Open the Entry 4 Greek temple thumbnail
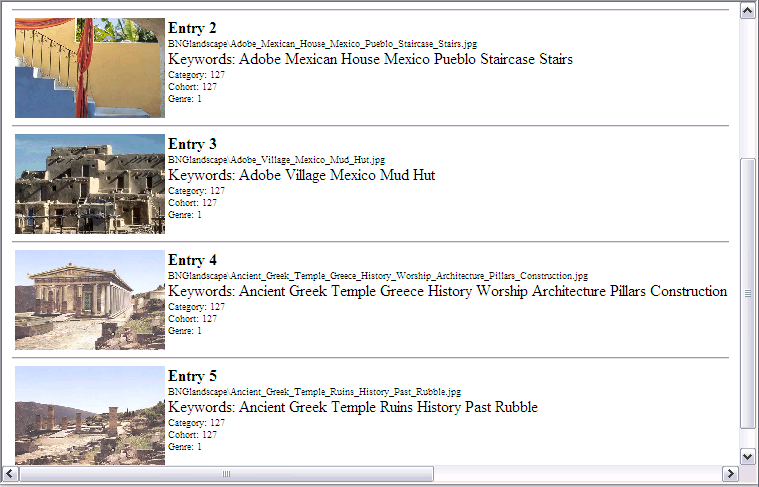 click(90, 300)
